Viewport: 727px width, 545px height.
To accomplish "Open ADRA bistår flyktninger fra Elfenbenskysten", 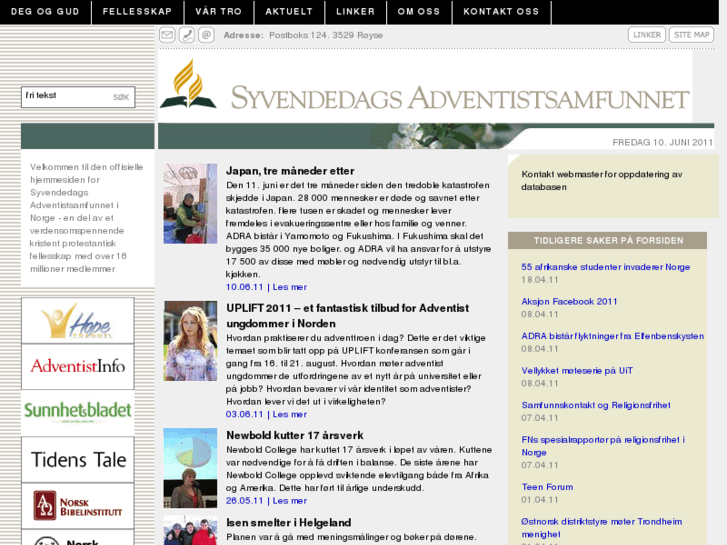I will click(612, 336).
